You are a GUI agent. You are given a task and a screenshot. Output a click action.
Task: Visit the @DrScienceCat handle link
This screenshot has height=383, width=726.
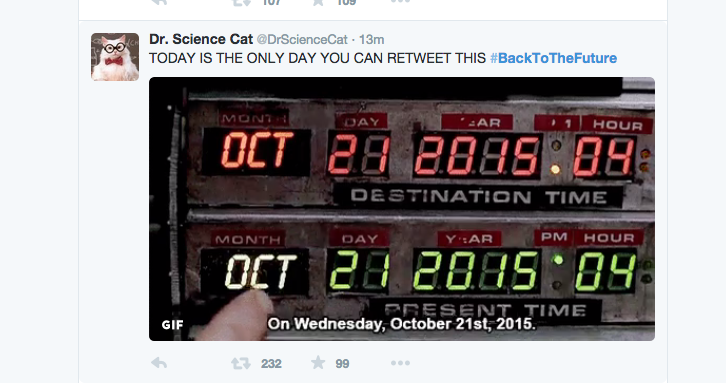(302, 40)
